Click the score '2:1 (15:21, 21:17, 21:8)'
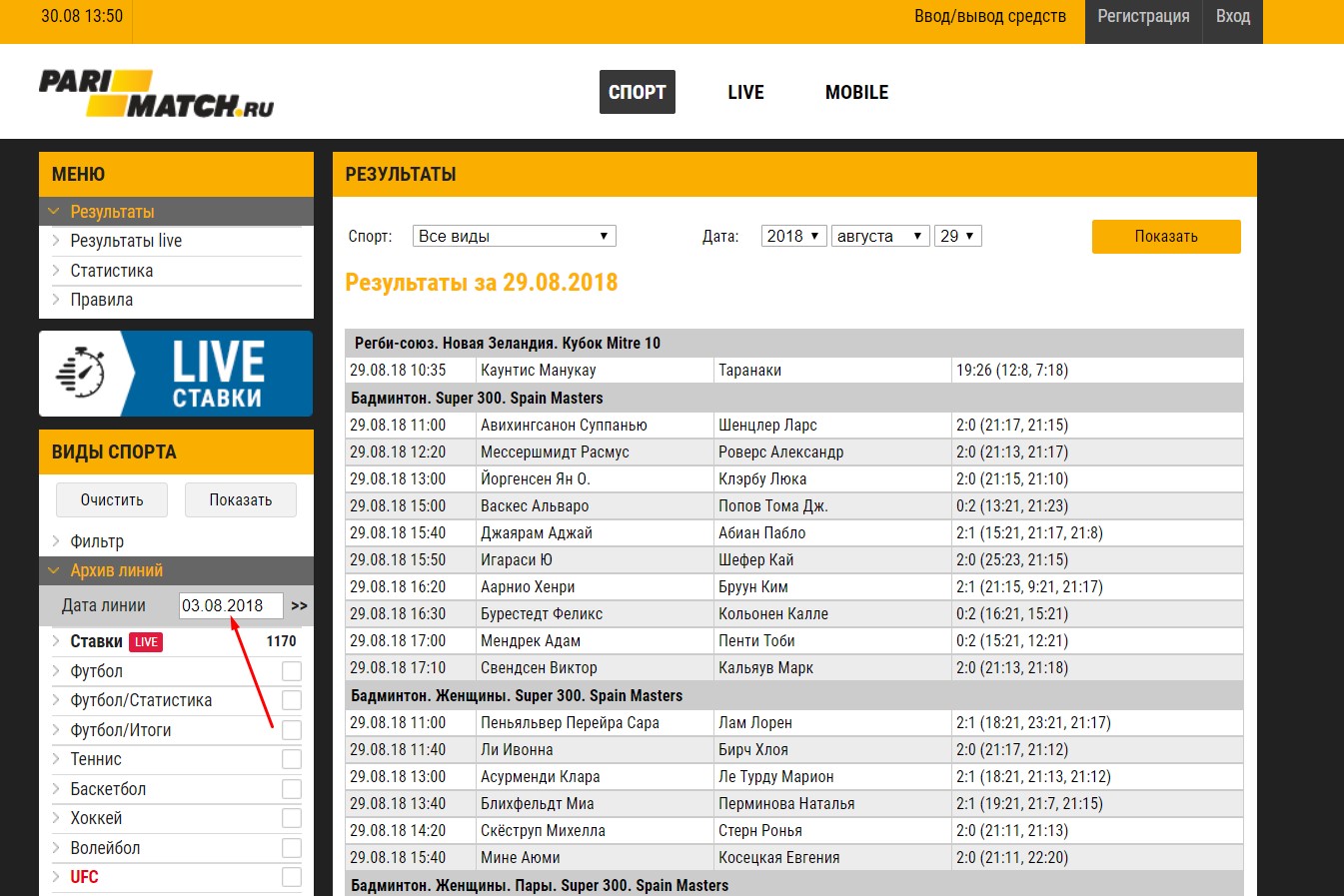1344x896 pixels. 1029,533
